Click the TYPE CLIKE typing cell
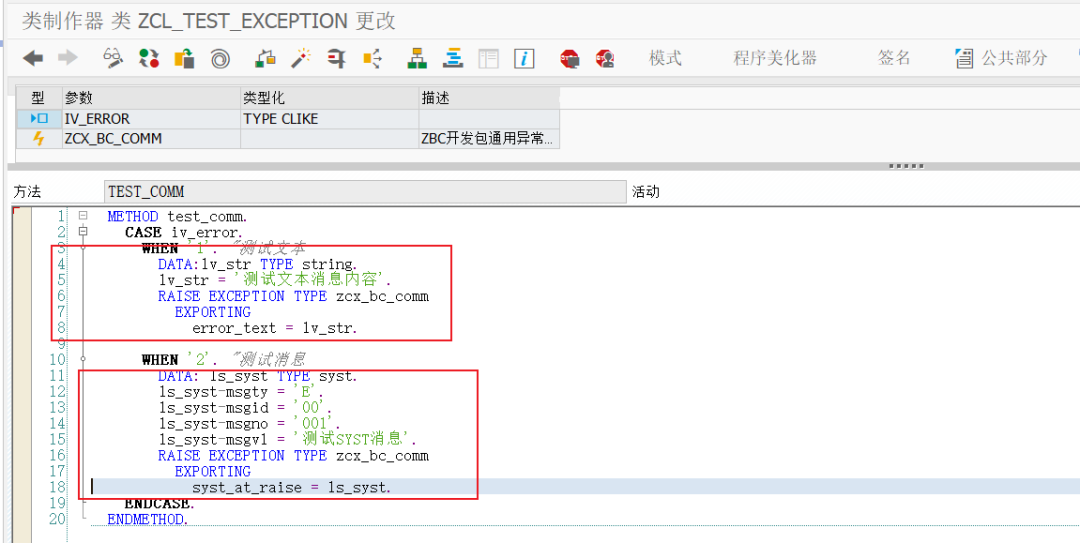 coord(329,119)
